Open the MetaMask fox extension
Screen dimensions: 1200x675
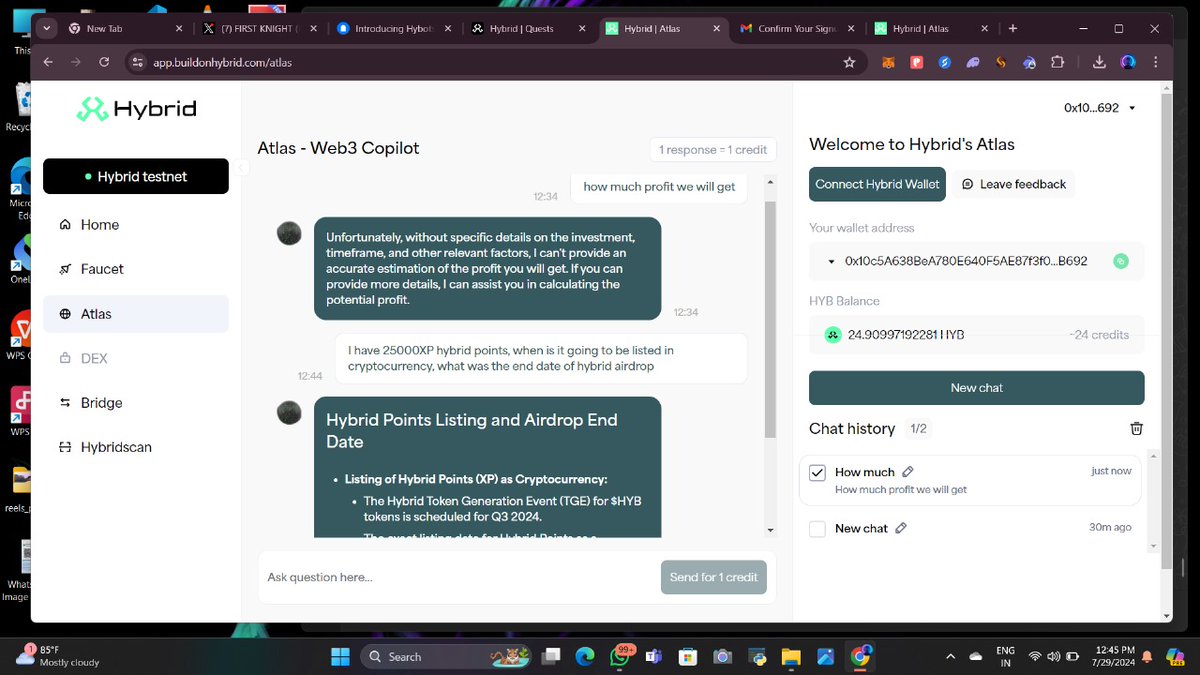(x=888, y=62)
